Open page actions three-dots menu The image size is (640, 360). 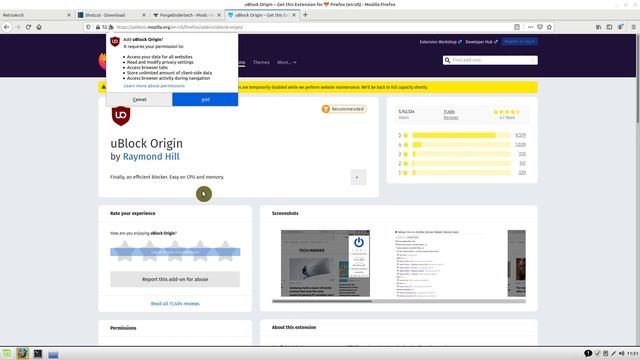tap(530, 27)
